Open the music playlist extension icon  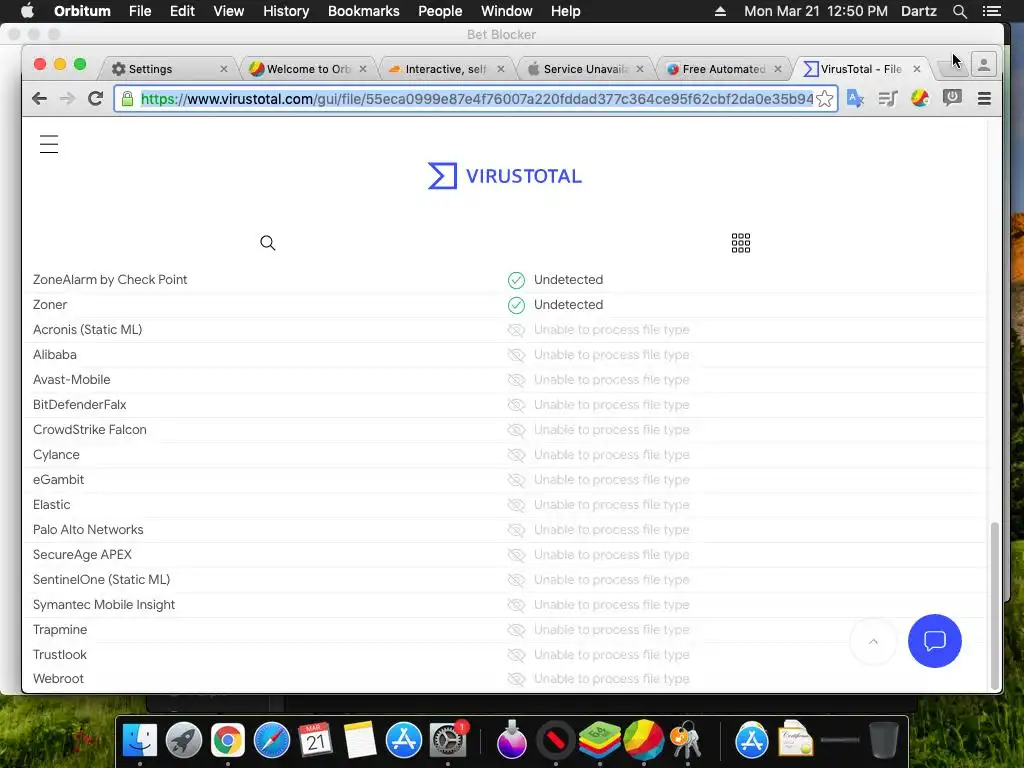[x=888, y=99]
